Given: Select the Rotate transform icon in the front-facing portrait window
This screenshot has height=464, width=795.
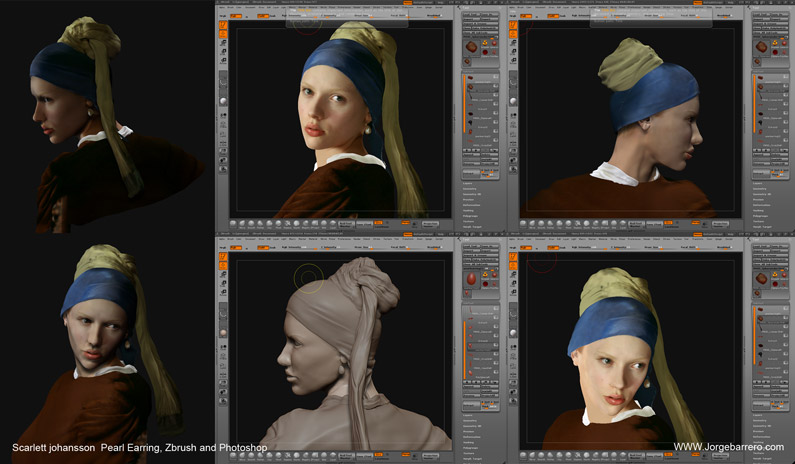Looking at the screenshot, I should pyautogui.click(x=223, y=60).
